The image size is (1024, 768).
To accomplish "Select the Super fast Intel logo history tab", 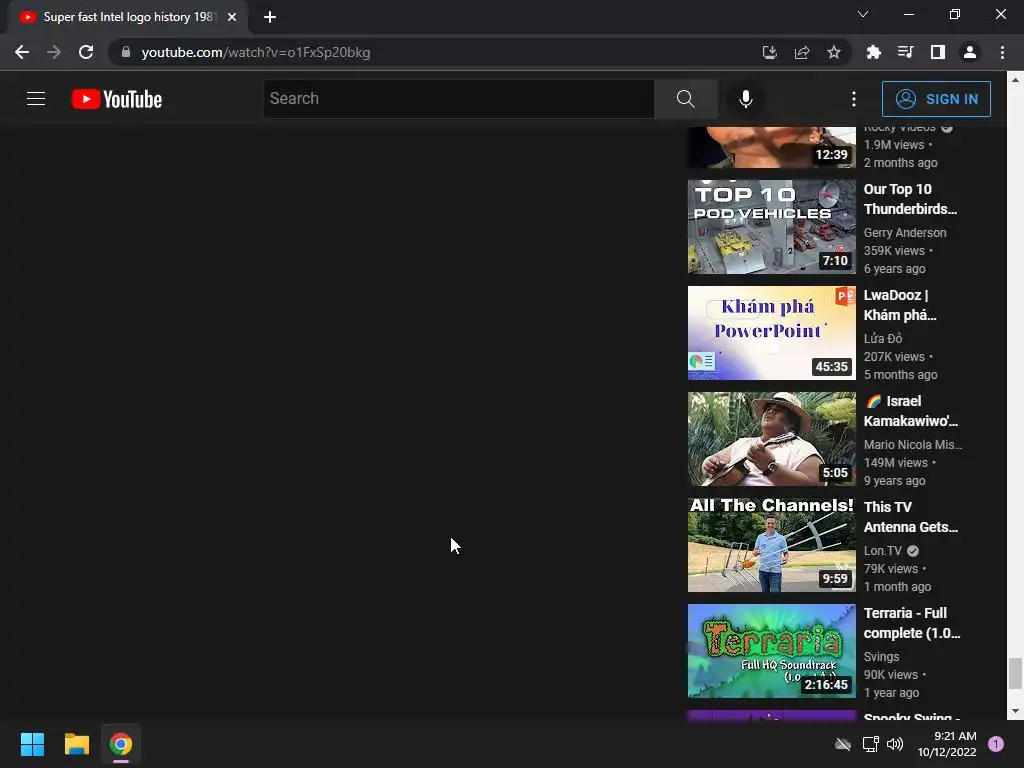I will tap(128, 17).
